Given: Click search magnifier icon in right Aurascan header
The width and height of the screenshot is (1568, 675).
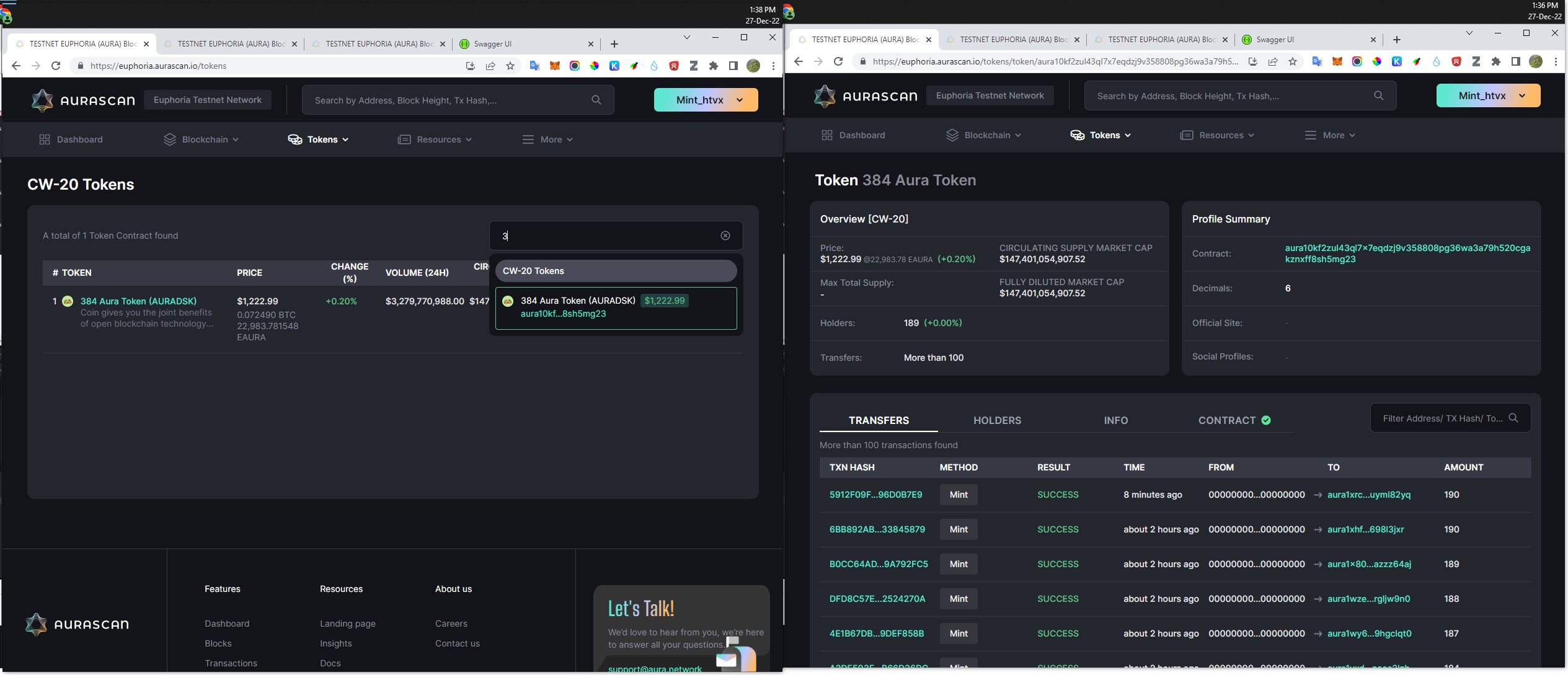Looking at the screenshot, I should tap(1379, 95).
